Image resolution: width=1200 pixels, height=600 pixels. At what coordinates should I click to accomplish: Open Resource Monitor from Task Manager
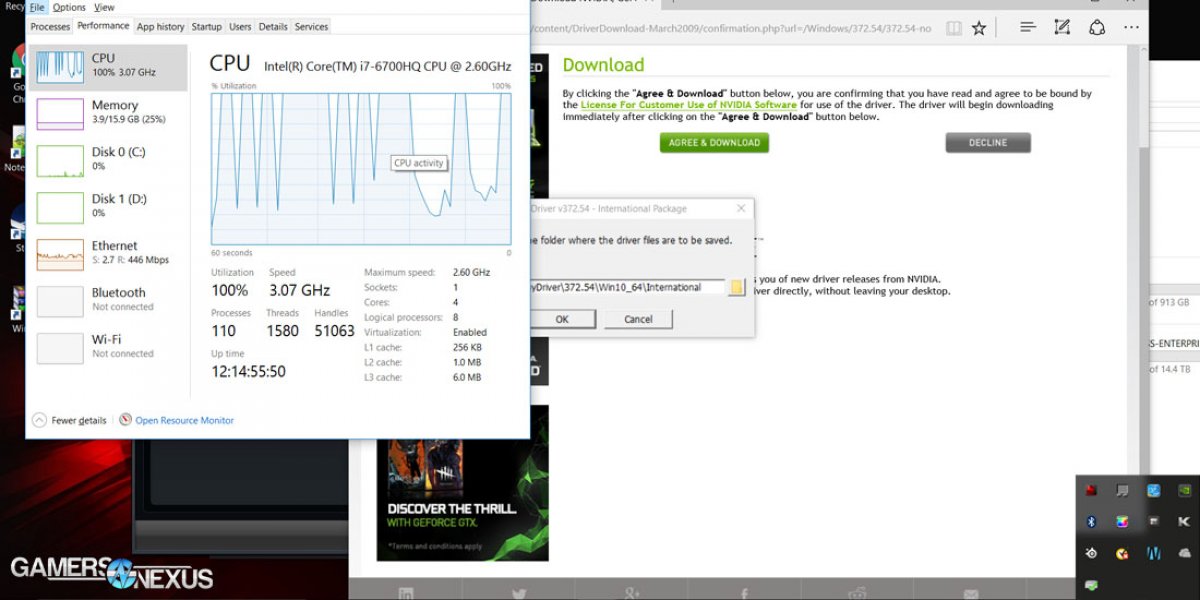183,420
